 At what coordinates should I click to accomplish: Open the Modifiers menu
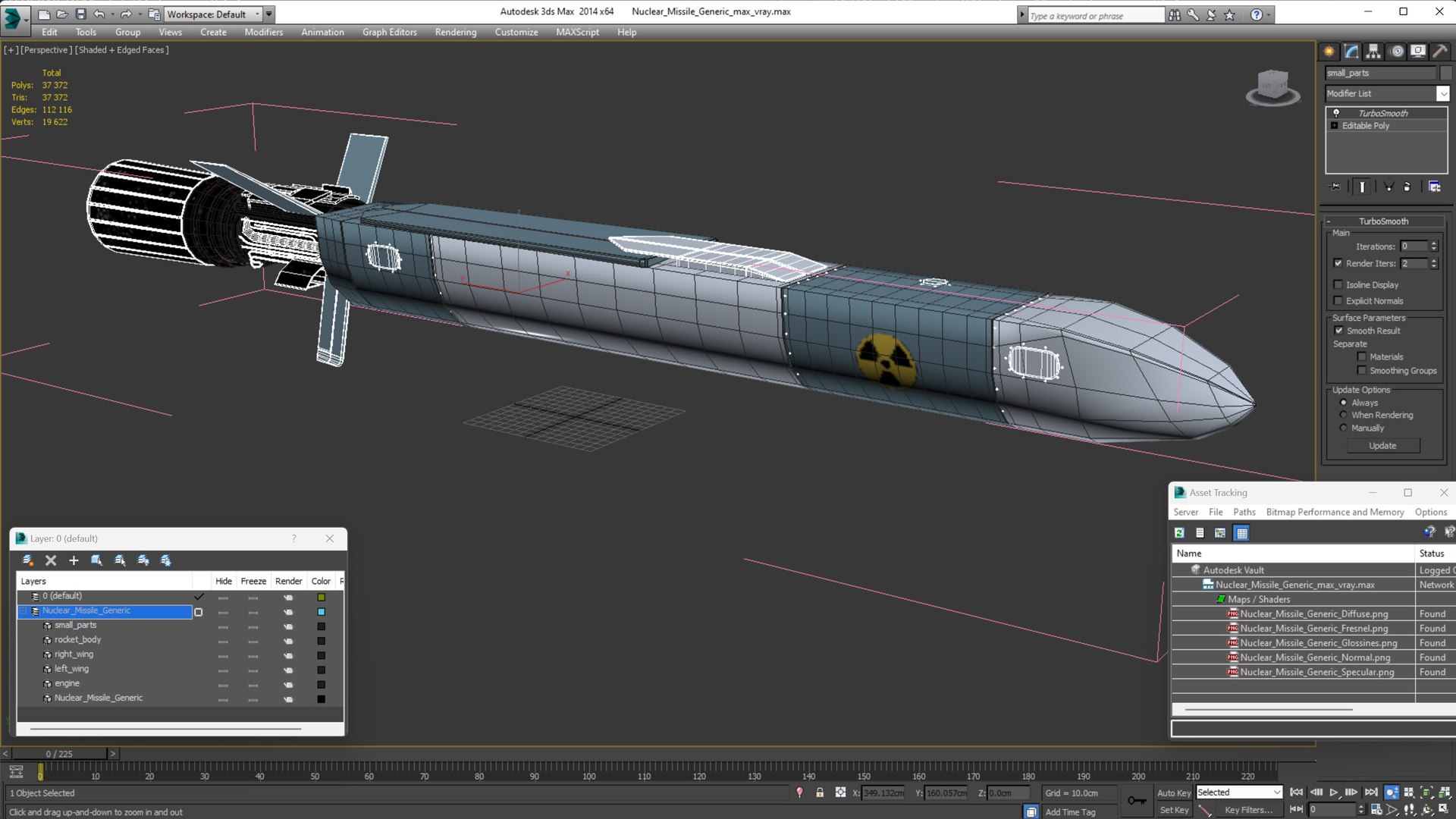[263, 32]
